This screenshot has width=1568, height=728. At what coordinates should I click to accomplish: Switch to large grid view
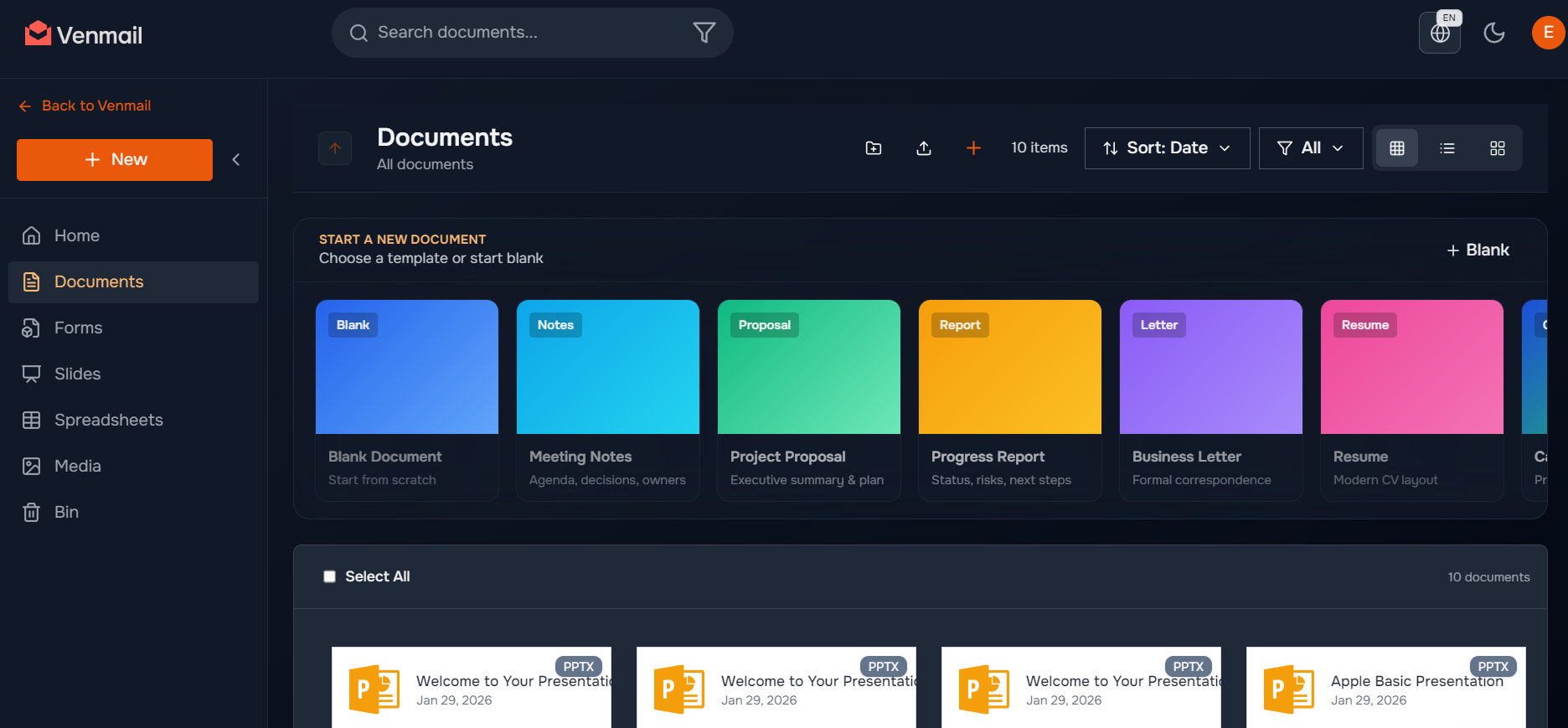pos(1497,148)
